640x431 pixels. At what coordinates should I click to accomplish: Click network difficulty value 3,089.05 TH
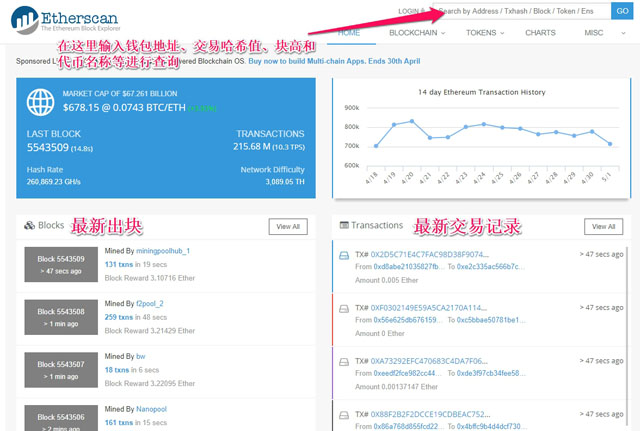tap(285, 182)
